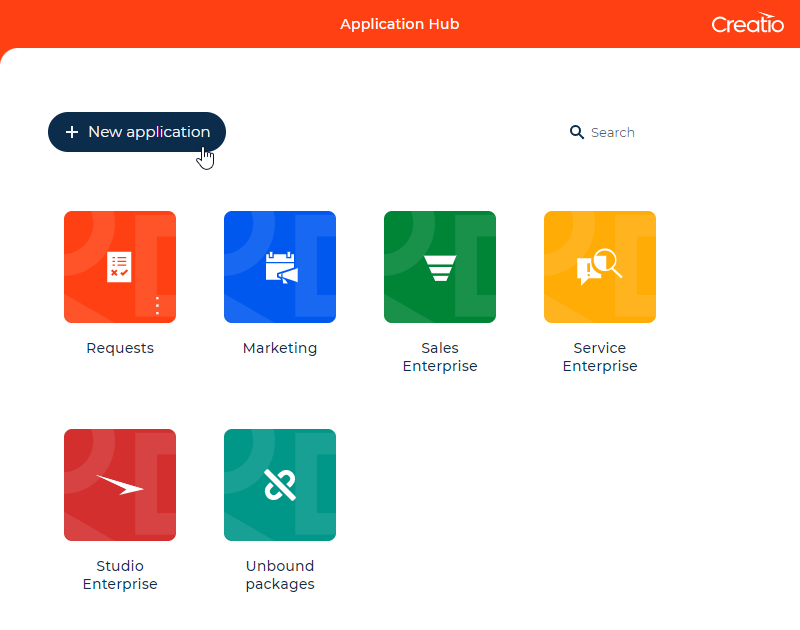This screenshot has width=800, height=630.
Task: Click the Sales Enterprise label text
Action: point(440,357)
